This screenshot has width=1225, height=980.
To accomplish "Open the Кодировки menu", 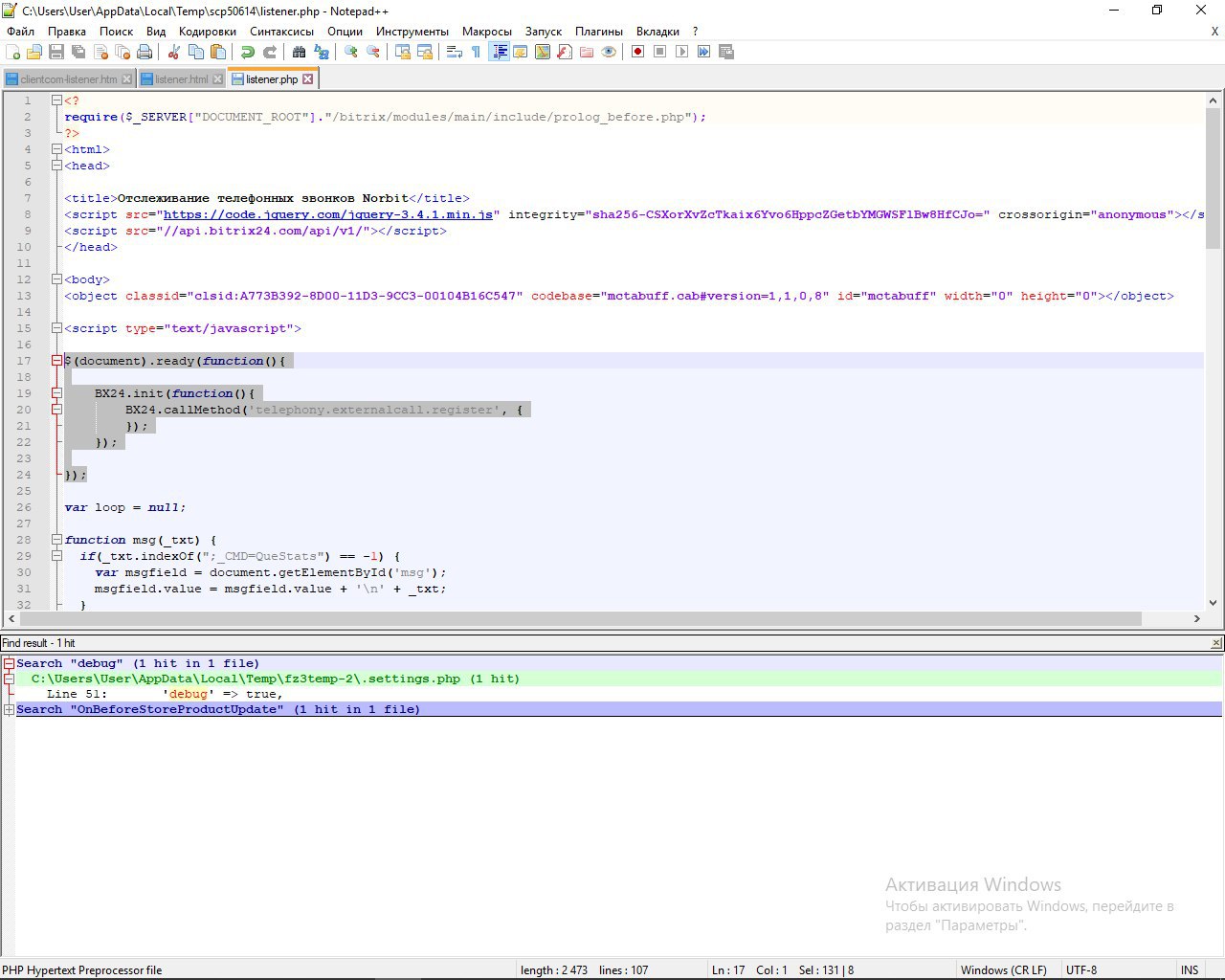I will pyautogui.click(x=208, y=31).
